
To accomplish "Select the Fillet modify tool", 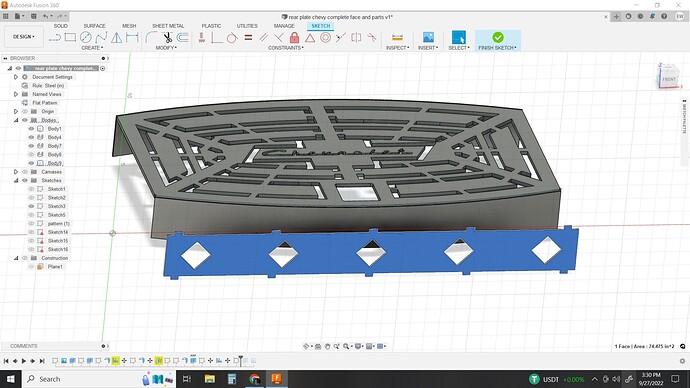I will 151,37.
